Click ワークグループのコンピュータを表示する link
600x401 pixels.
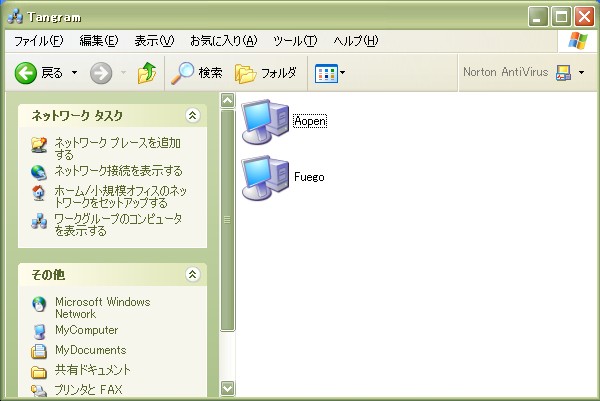pyautogui.click(x=118, y=225)
